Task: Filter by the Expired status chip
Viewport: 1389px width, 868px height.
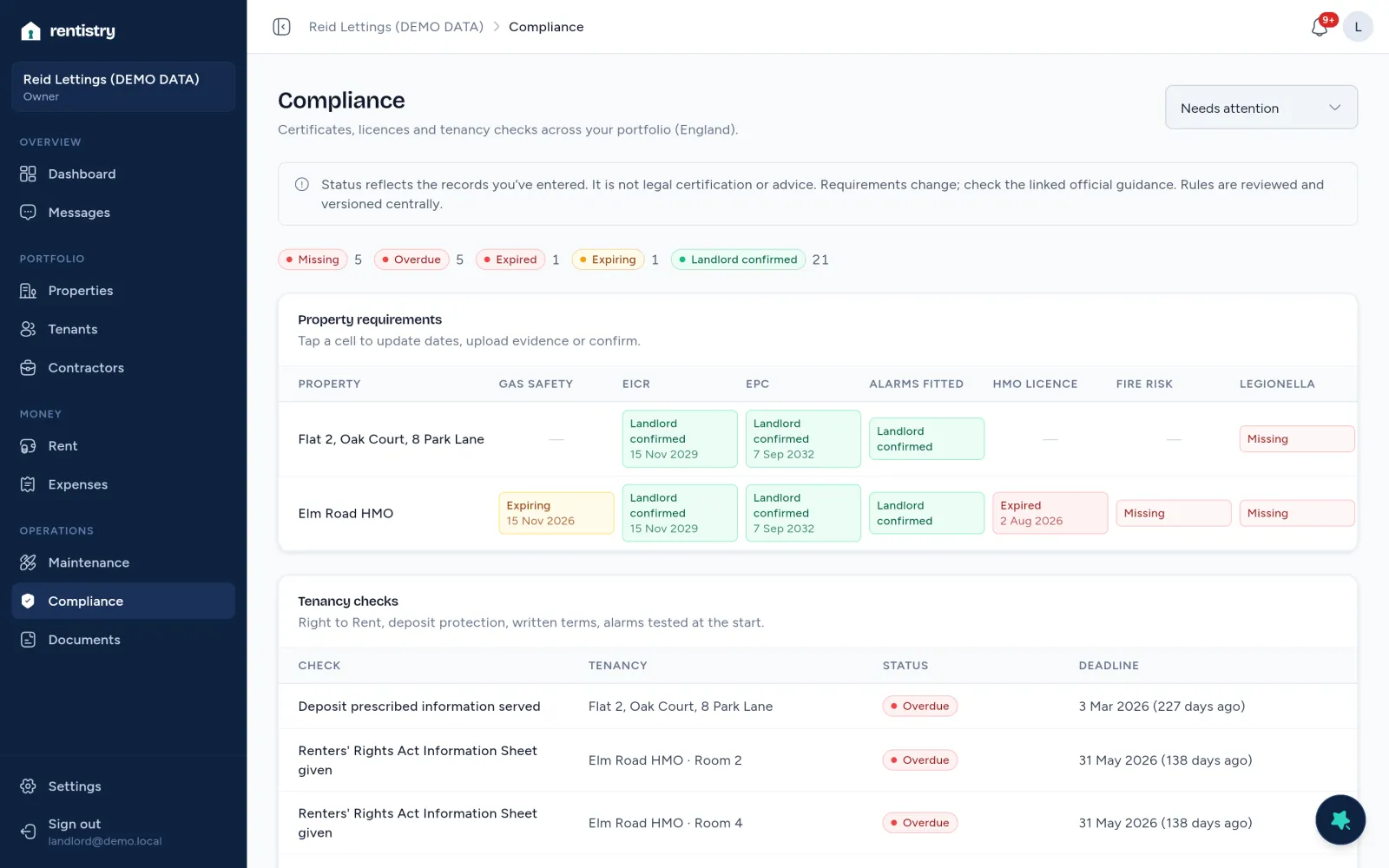Action: pyautogui.click(x=510, y=260)
